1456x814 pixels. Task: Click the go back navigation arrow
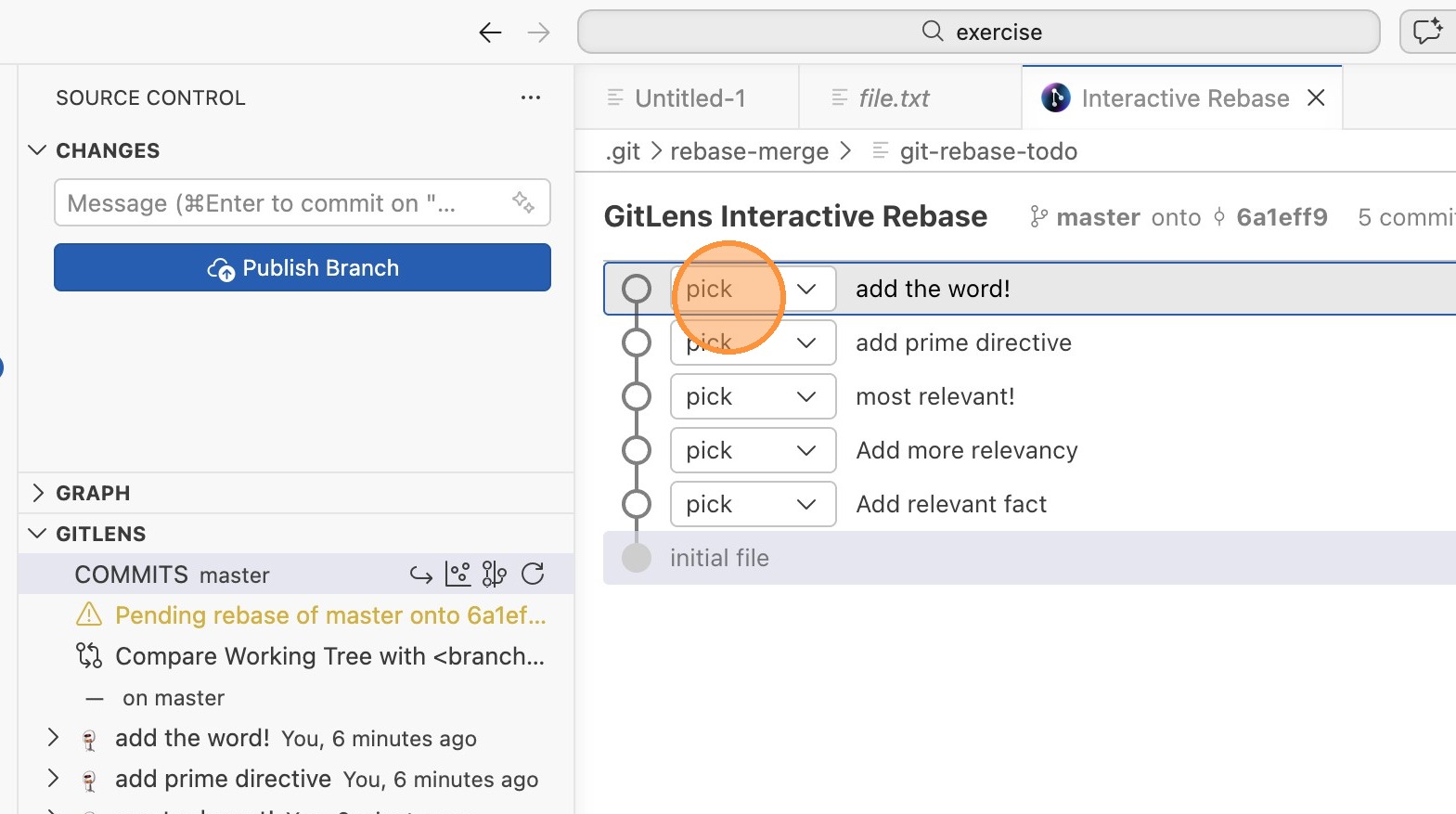click(489, 32)
